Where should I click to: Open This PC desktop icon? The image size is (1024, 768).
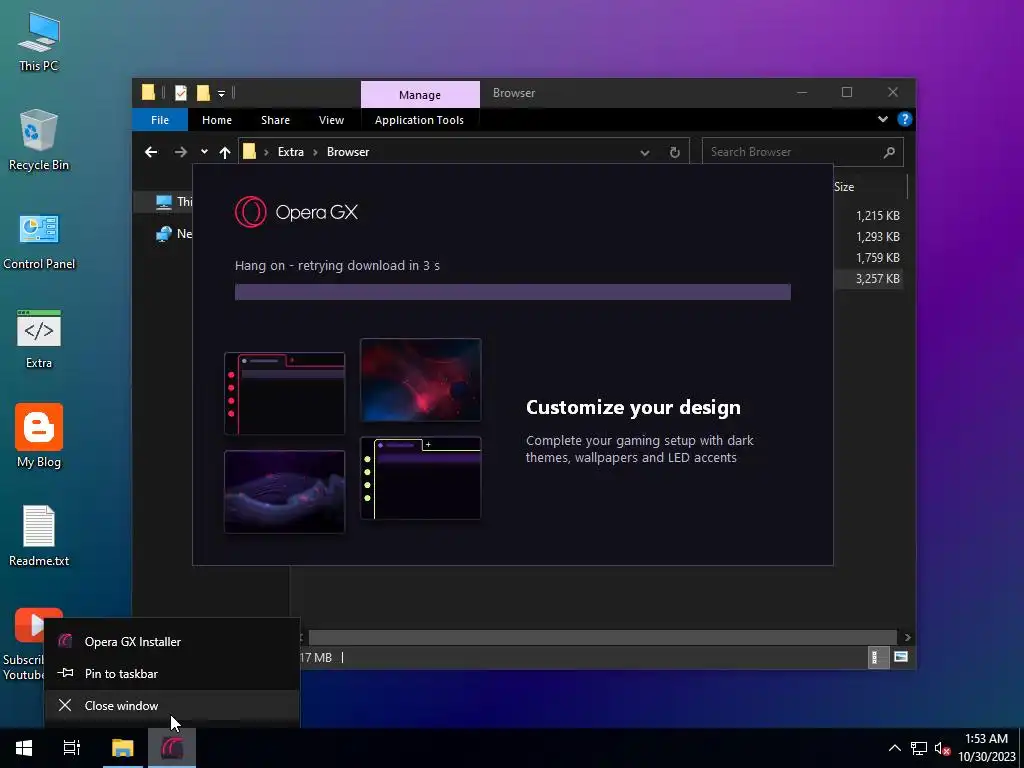[39, 42]
